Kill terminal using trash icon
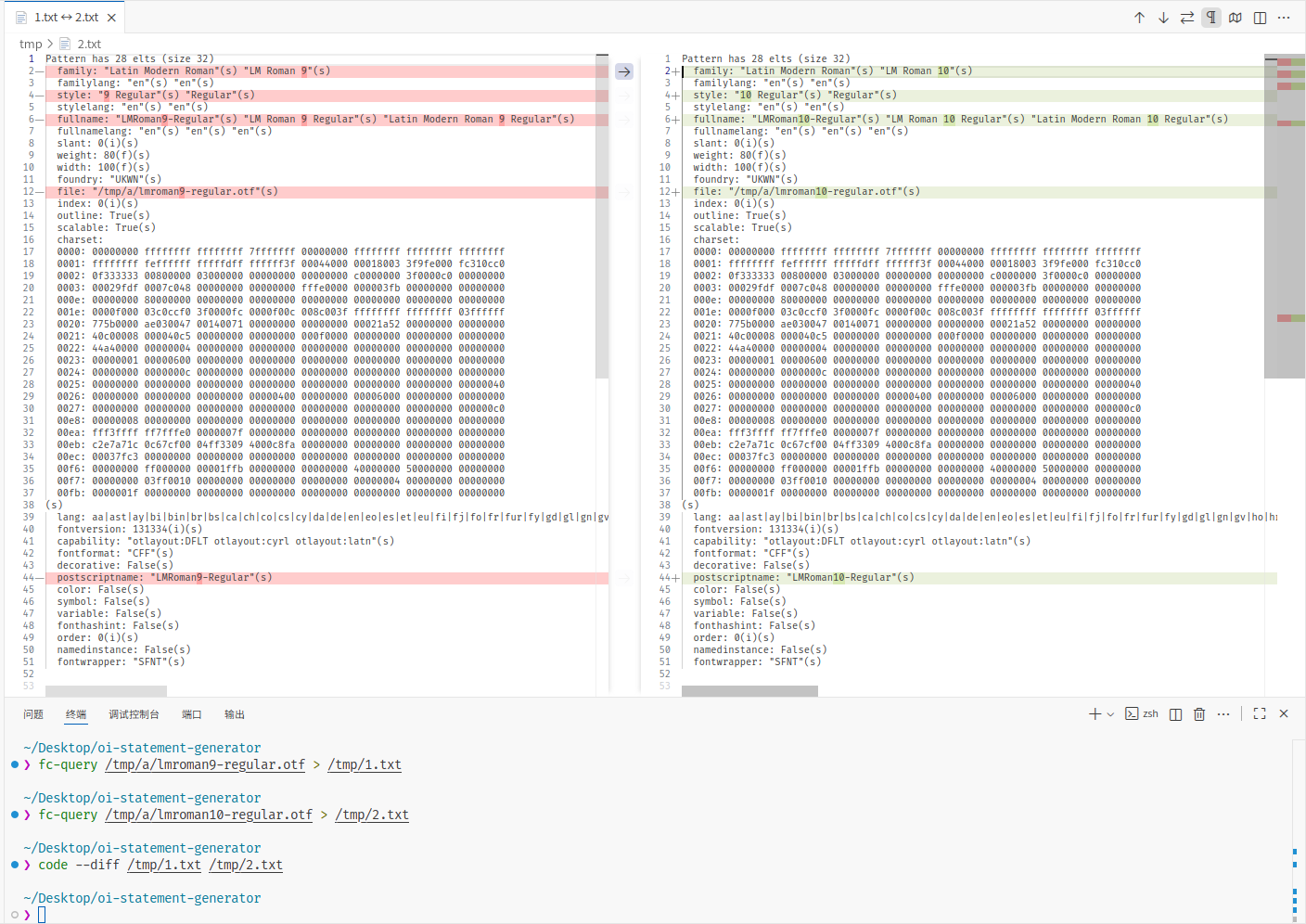1306x924 pixels. (1199, 714)
